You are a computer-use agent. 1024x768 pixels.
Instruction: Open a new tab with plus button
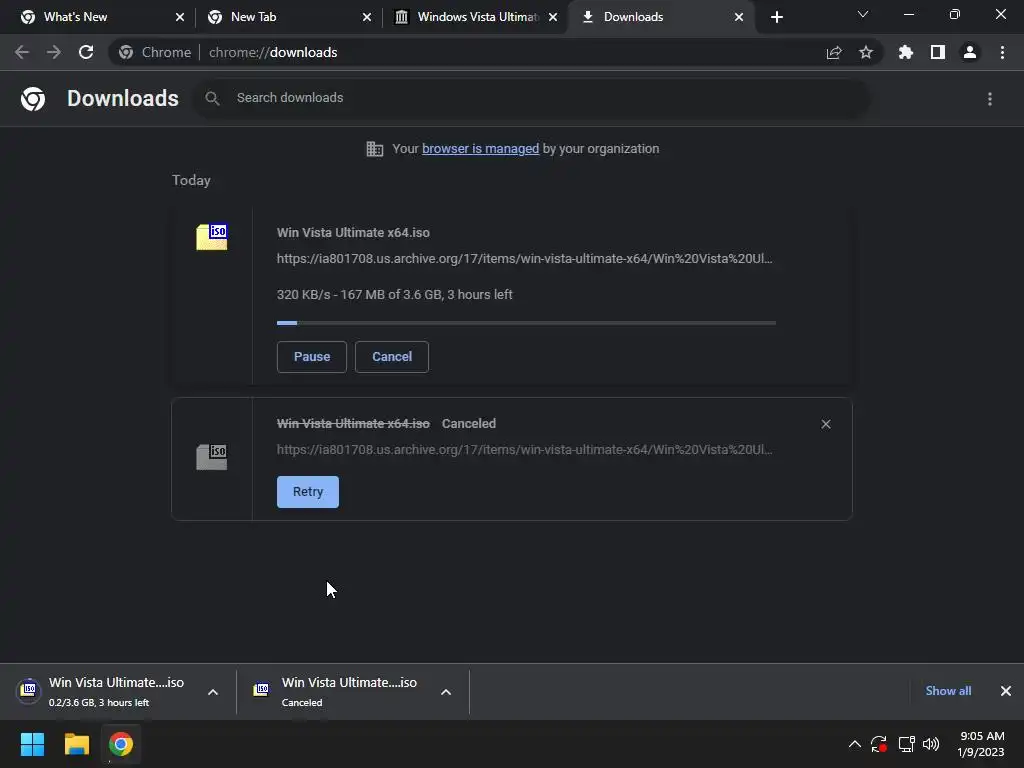click(776, 17)
